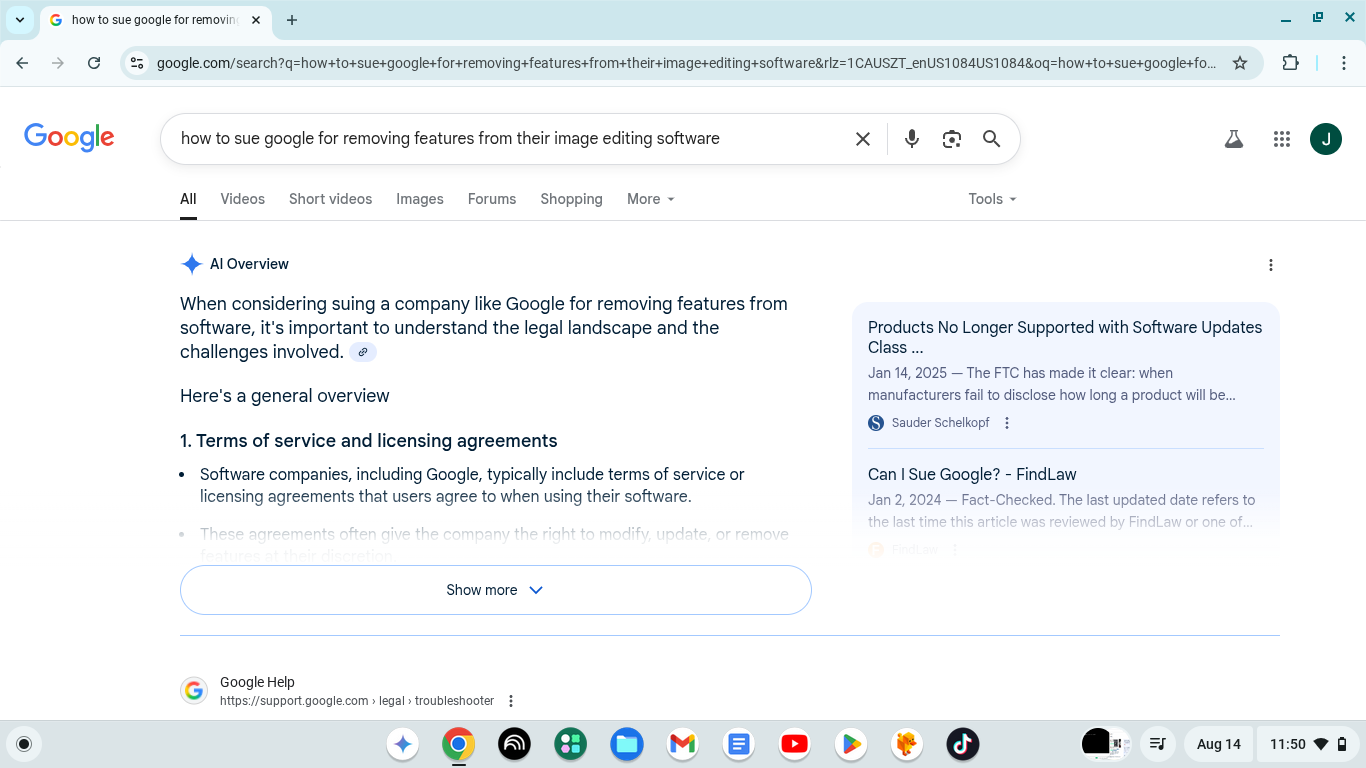Open the Files app on shelf

[627, 744]
